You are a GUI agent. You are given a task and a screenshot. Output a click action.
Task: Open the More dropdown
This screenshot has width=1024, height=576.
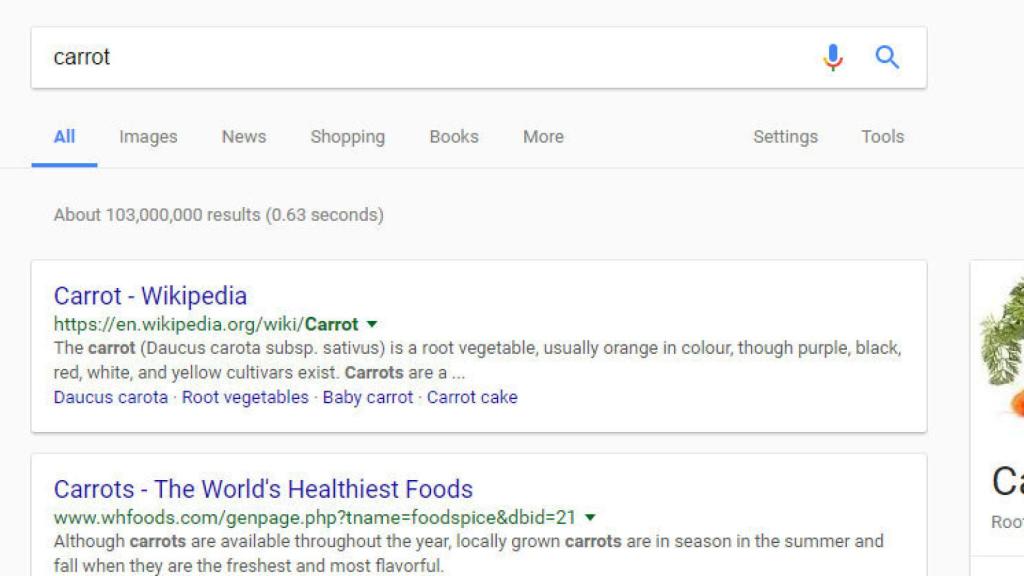pos(543,137)
